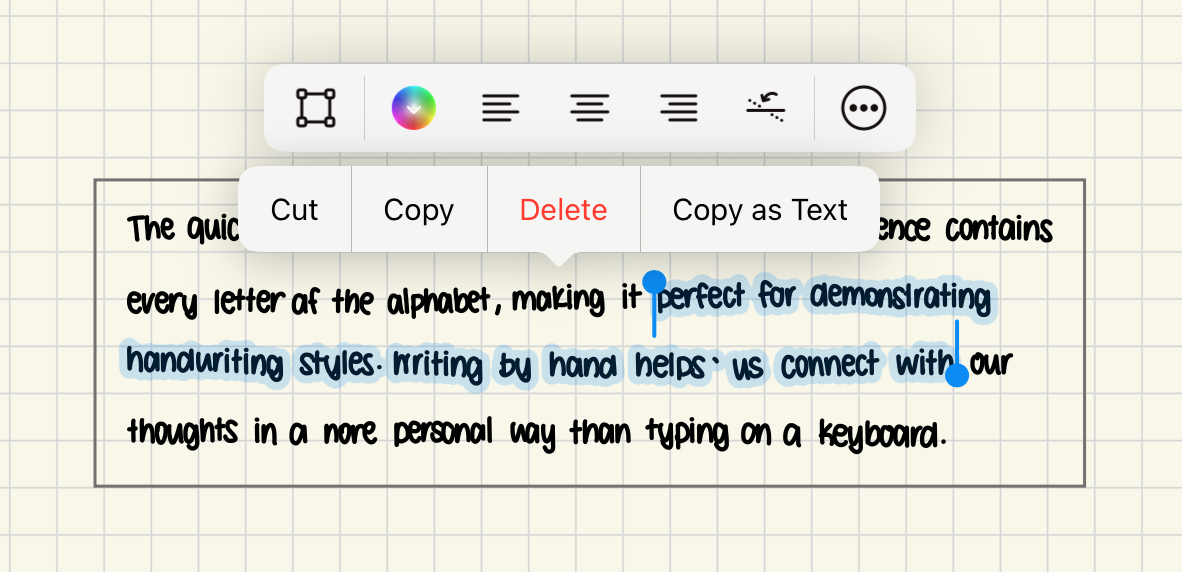The height and width of the screenshot is (572, 1182).
Task: Tap the word "alphabet" in the text
Action: 438,300
